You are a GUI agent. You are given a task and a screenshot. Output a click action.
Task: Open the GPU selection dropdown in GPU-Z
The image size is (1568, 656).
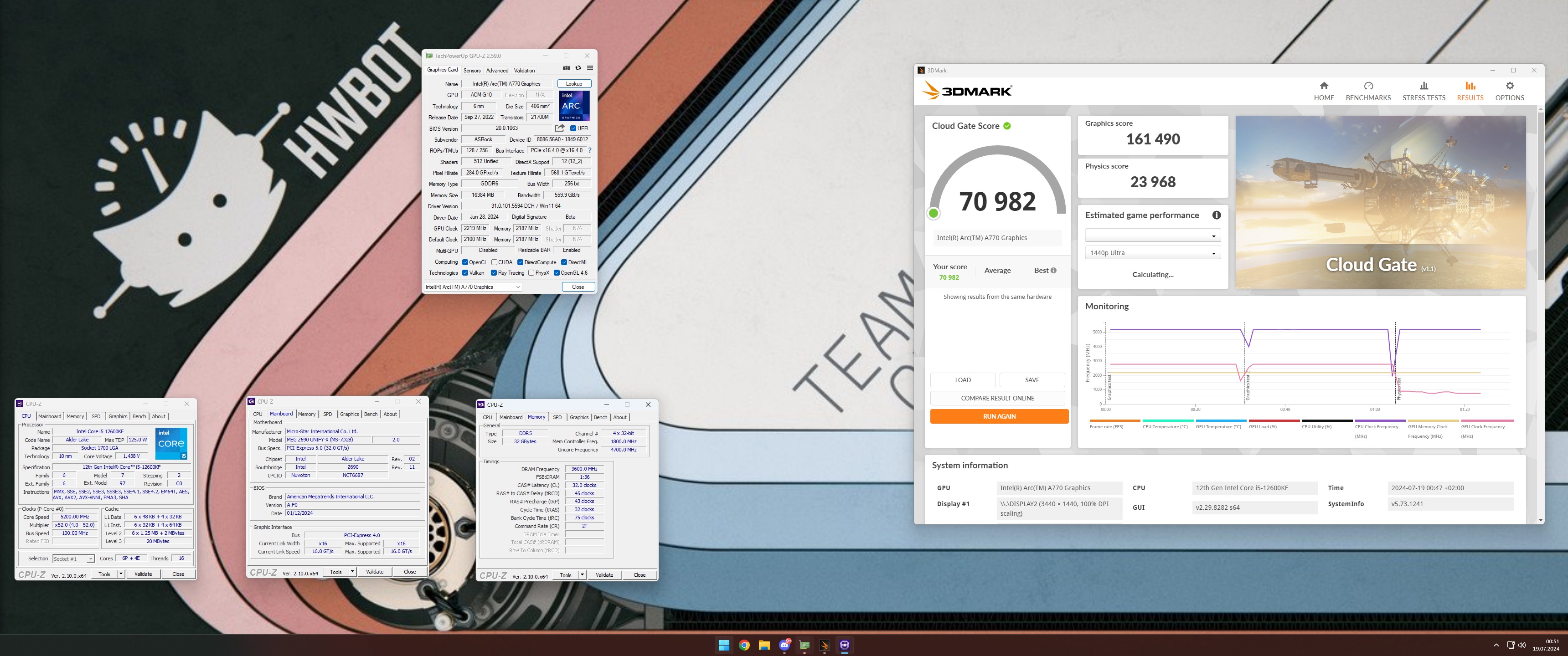[473, 287]
